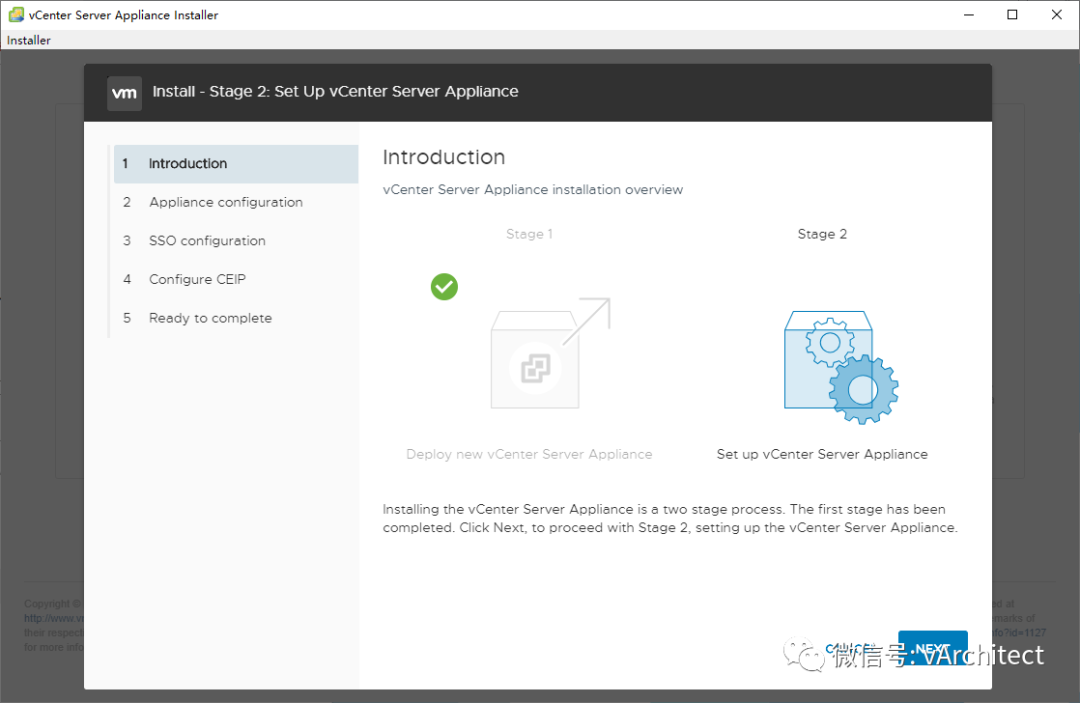Click the 'Install - Stage 2' dialog title

[x=335, y=92]
